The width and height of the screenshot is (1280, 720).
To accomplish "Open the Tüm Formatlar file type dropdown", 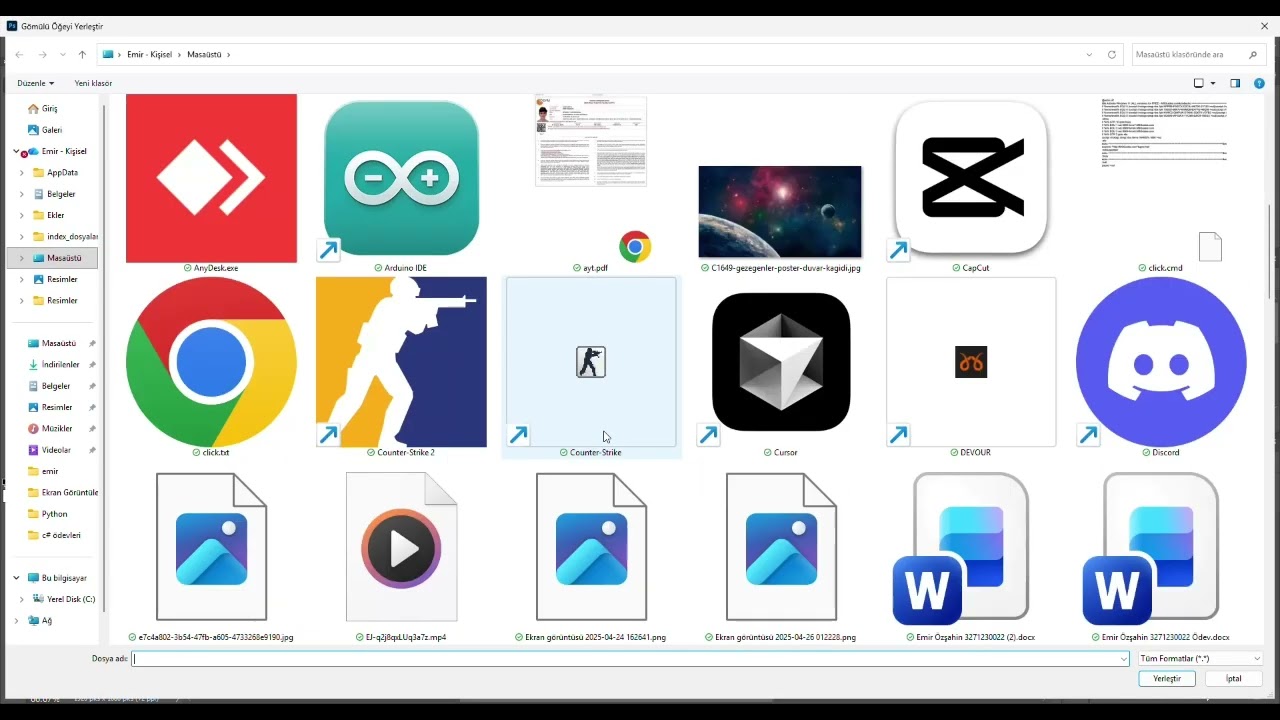I will 1200,659.
